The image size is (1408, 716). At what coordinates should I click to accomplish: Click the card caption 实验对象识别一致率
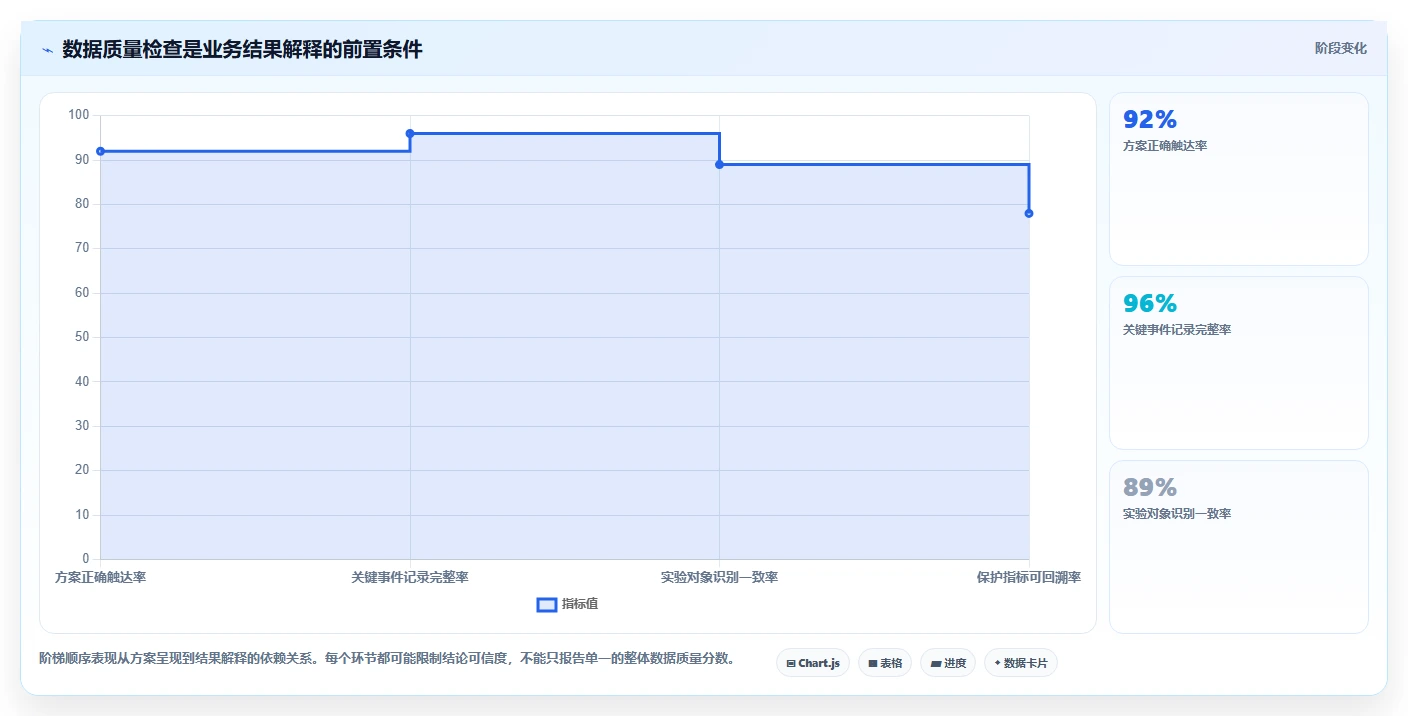pos(1177,514)
